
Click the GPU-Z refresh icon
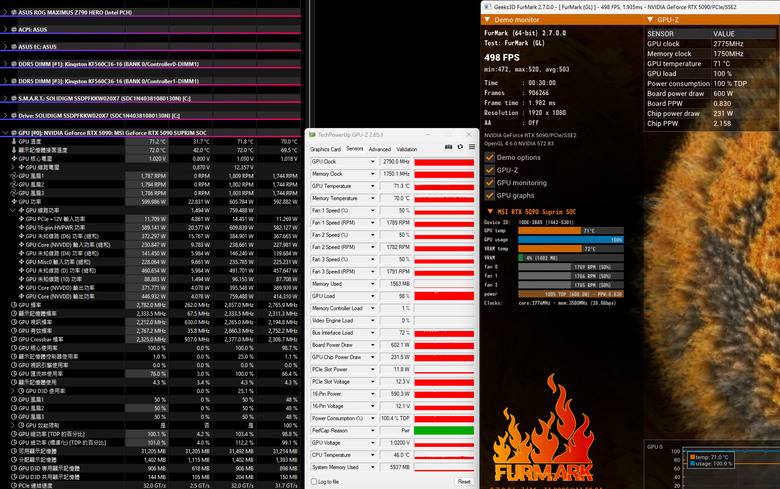pos(460,147)
